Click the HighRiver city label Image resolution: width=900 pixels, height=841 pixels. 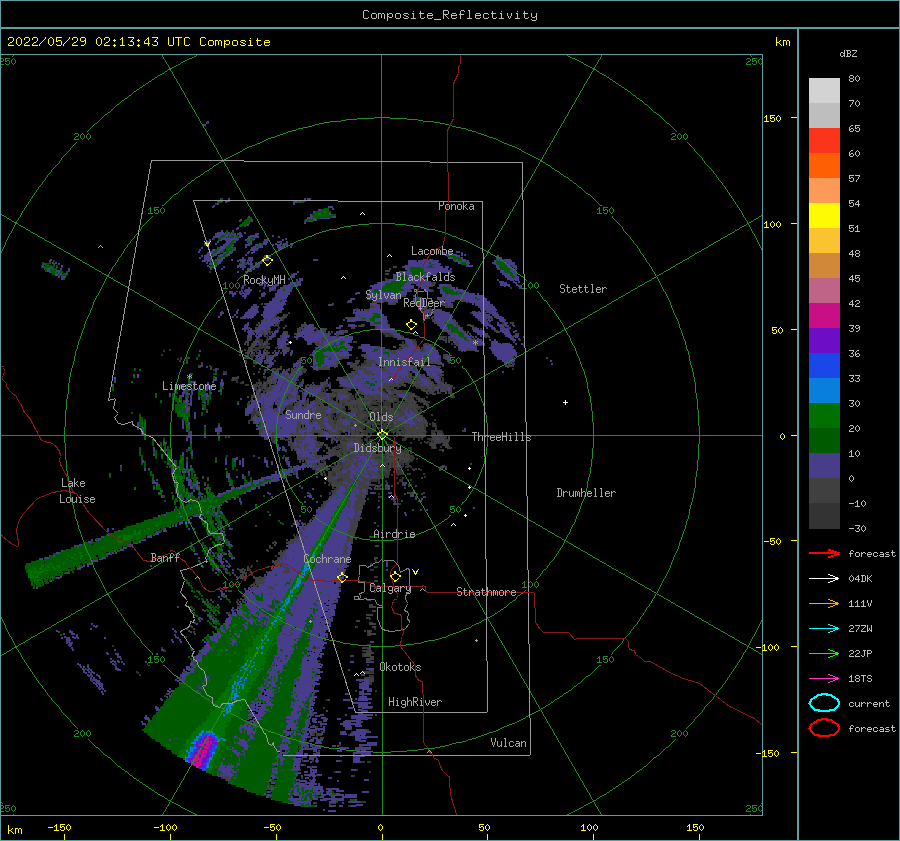[x=415, y=702]
